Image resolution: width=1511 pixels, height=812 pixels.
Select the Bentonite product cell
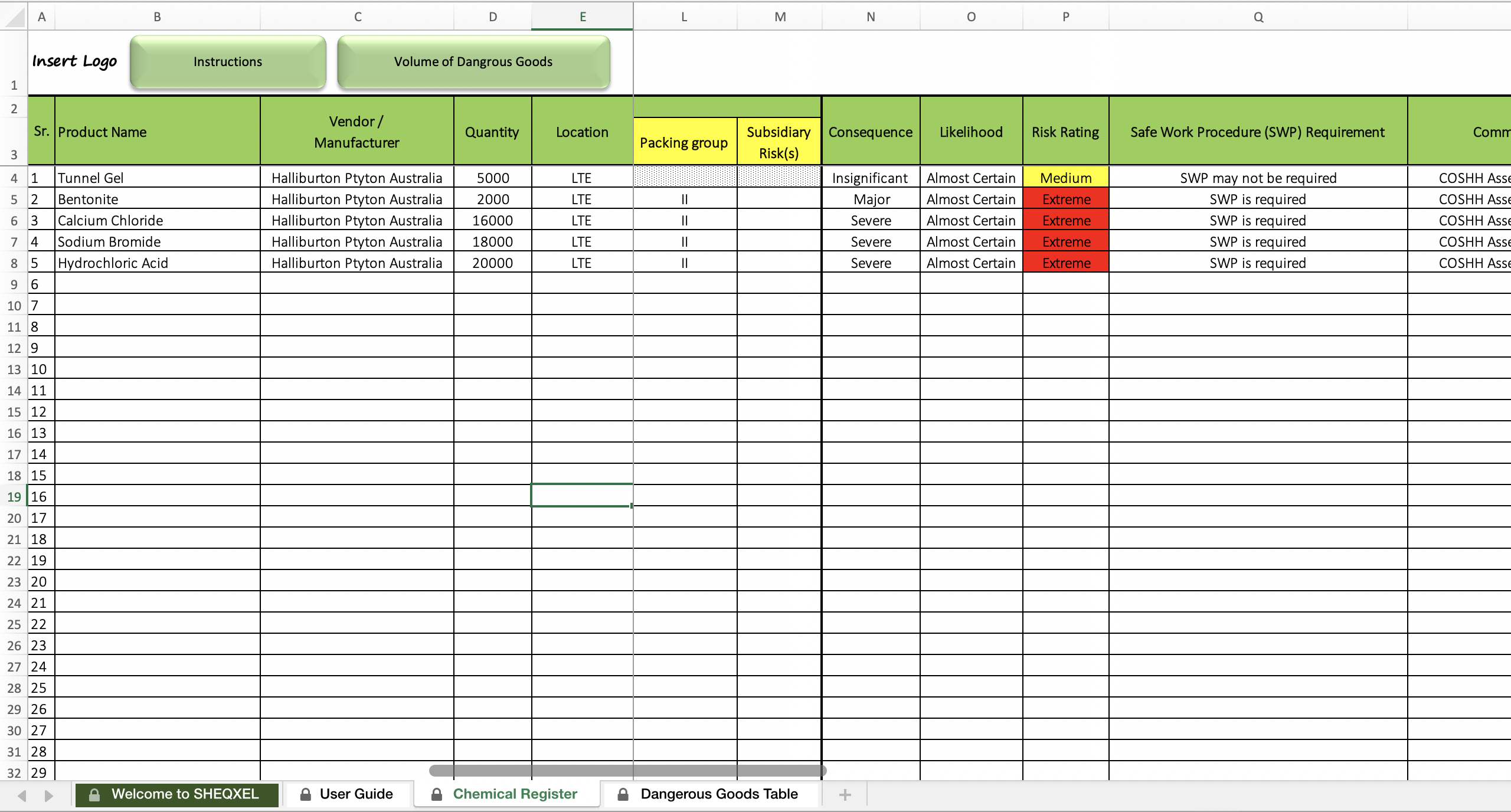pyautogui.click(x=158, y=199)
